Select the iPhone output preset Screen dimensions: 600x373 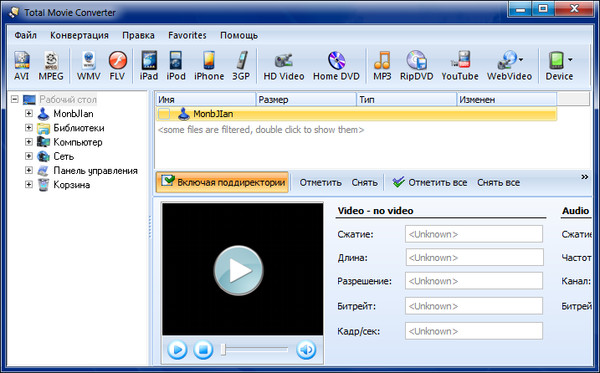(x=209, y=66)
